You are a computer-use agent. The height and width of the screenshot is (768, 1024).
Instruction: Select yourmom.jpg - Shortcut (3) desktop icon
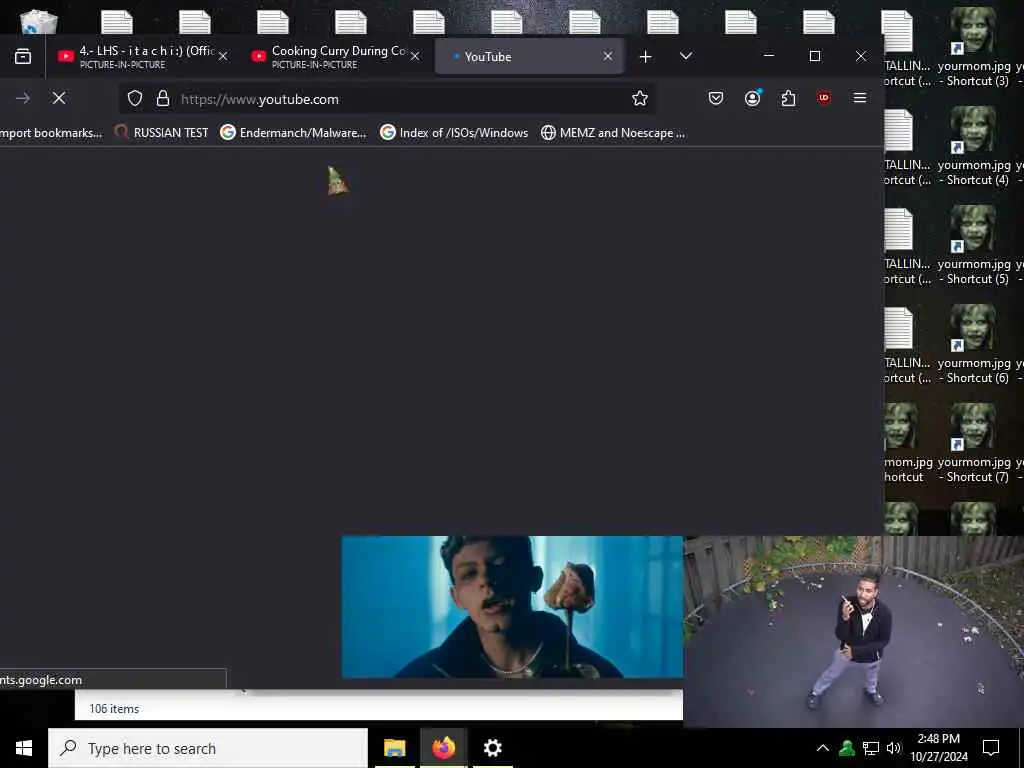tap(974, 48)
